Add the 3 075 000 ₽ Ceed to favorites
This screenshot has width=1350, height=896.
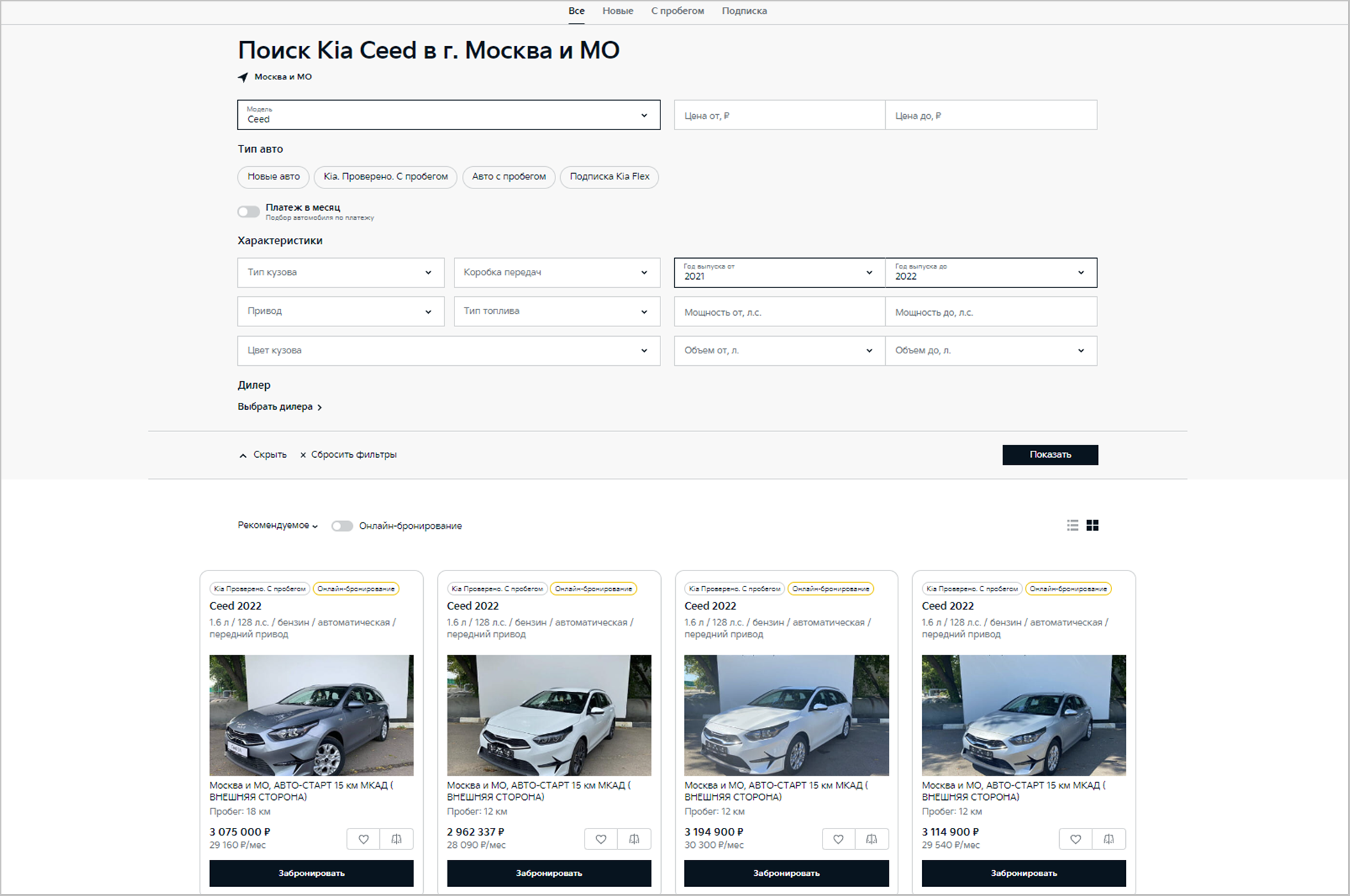pyautogui.click(x=363, y=839)
